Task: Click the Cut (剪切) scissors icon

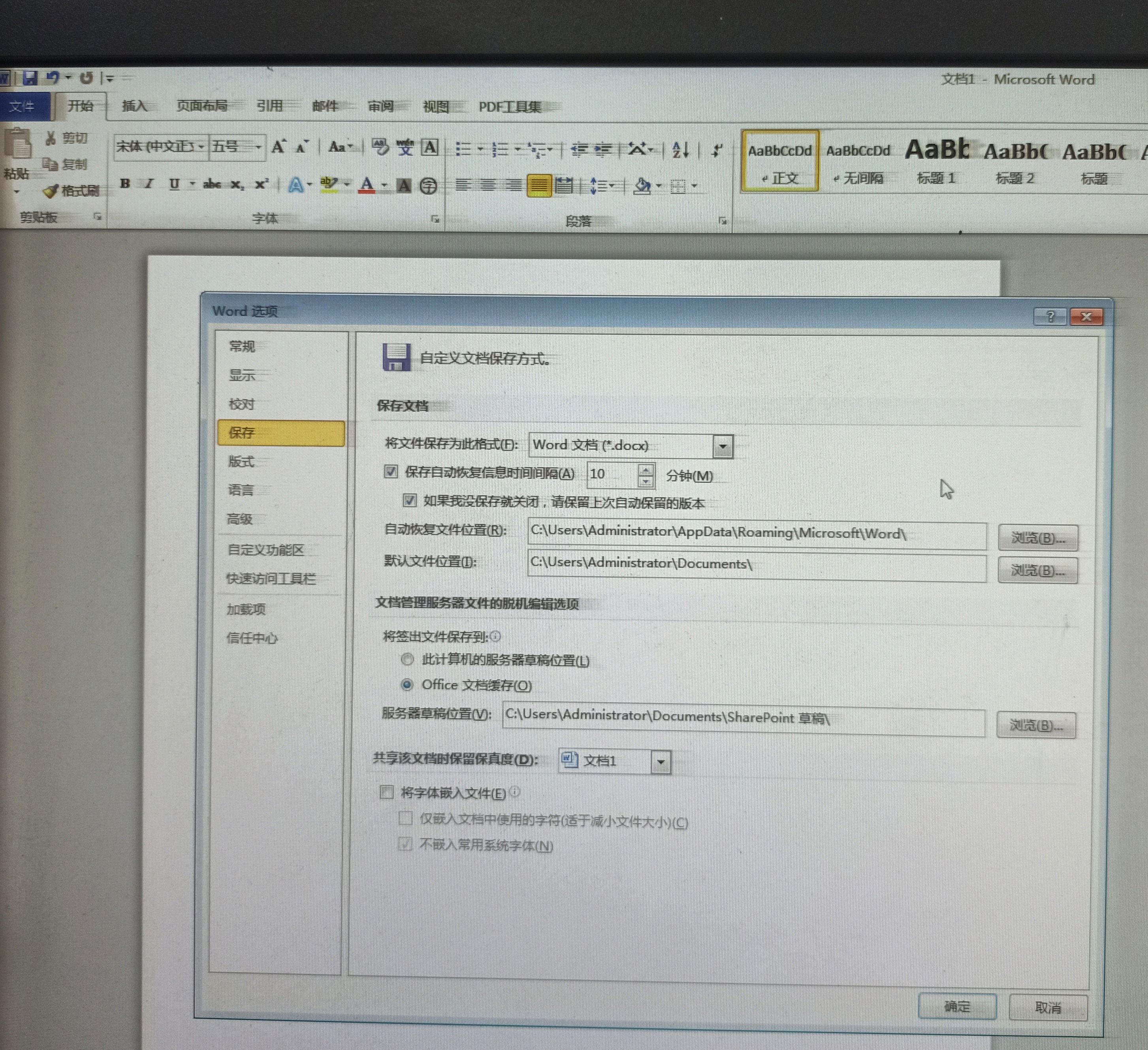Action: [x=51, y=138]
